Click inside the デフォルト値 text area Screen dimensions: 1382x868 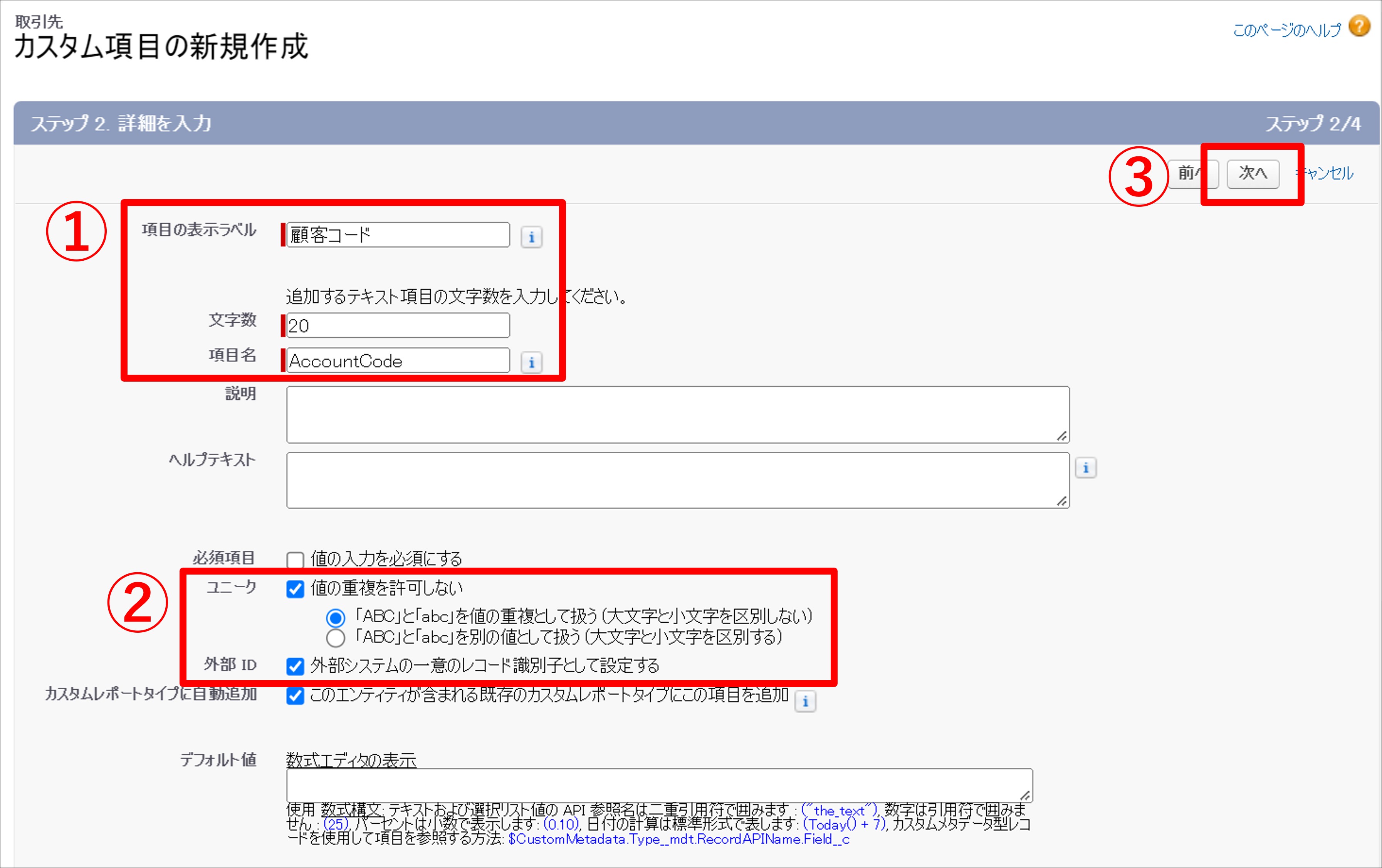660,785
